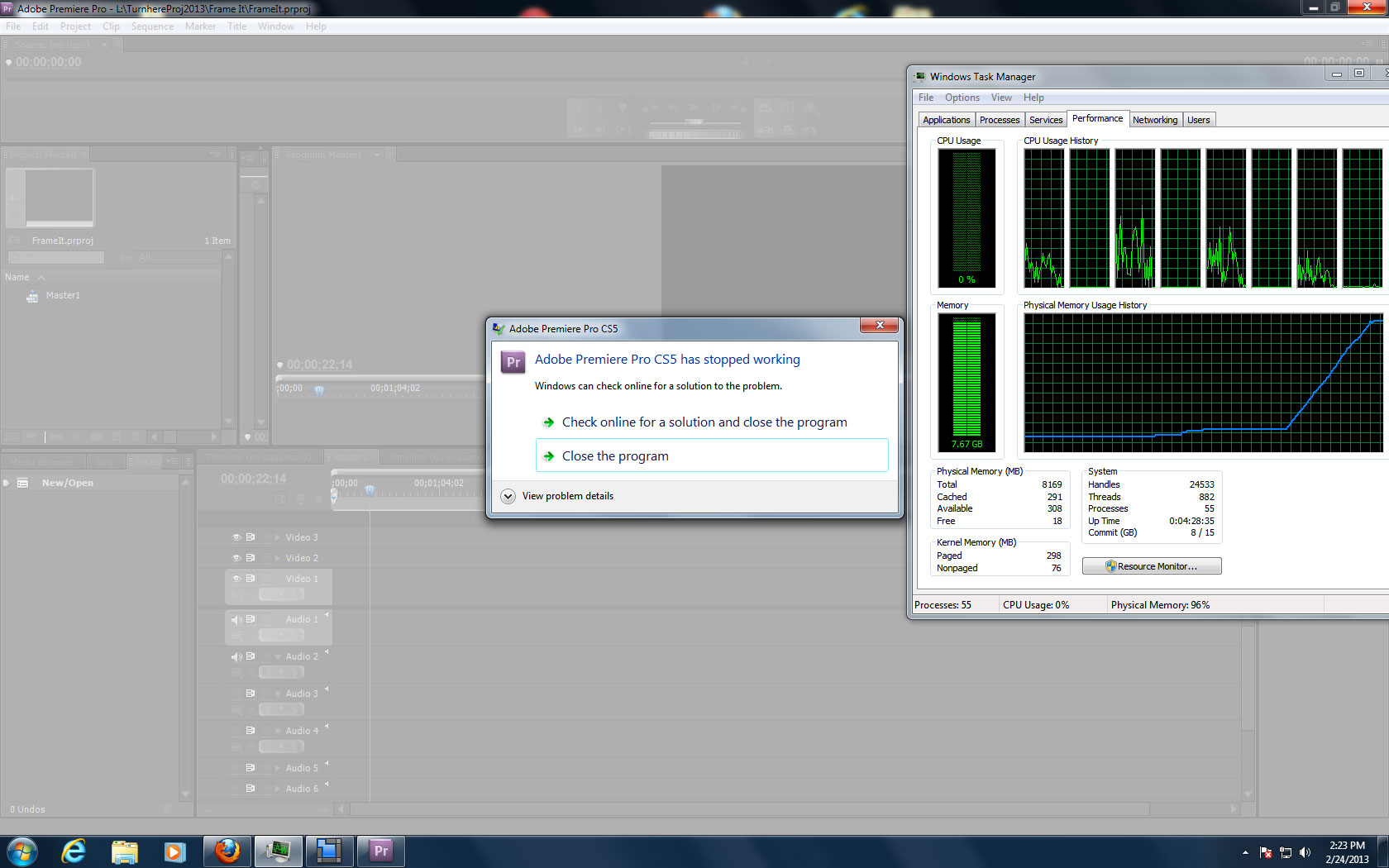Launch Internet Explorer from the taskbar
Screen dimensions: 1389x868
coord(74,851)
